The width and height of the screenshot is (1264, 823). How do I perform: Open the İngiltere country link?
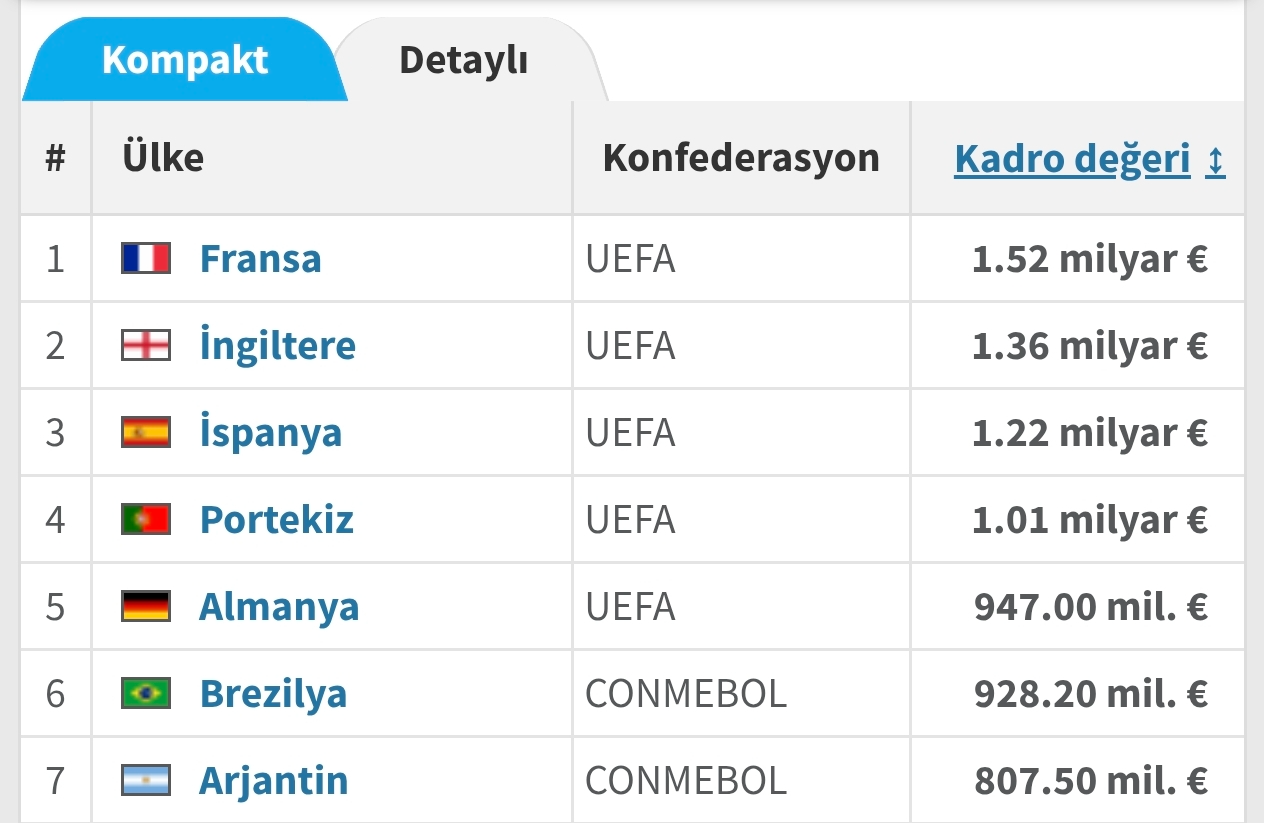click(x=278, y=346)
